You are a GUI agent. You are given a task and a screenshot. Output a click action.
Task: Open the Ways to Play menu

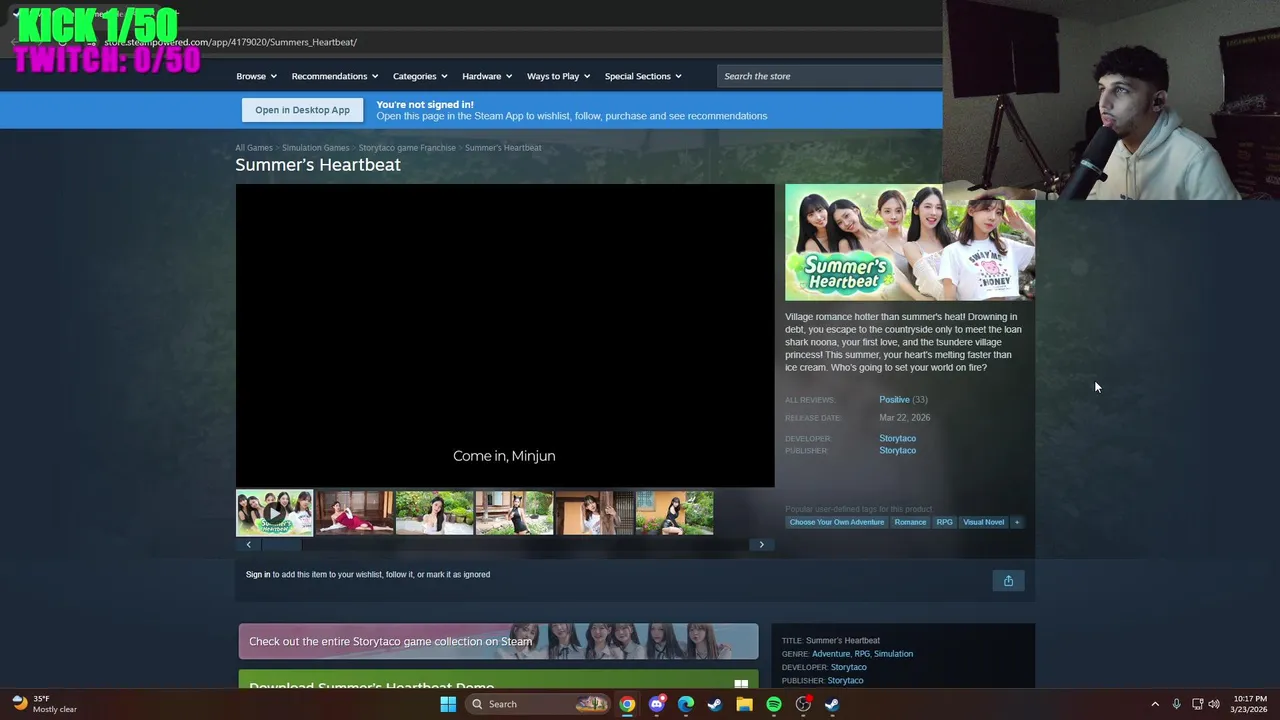click(558, 76)
